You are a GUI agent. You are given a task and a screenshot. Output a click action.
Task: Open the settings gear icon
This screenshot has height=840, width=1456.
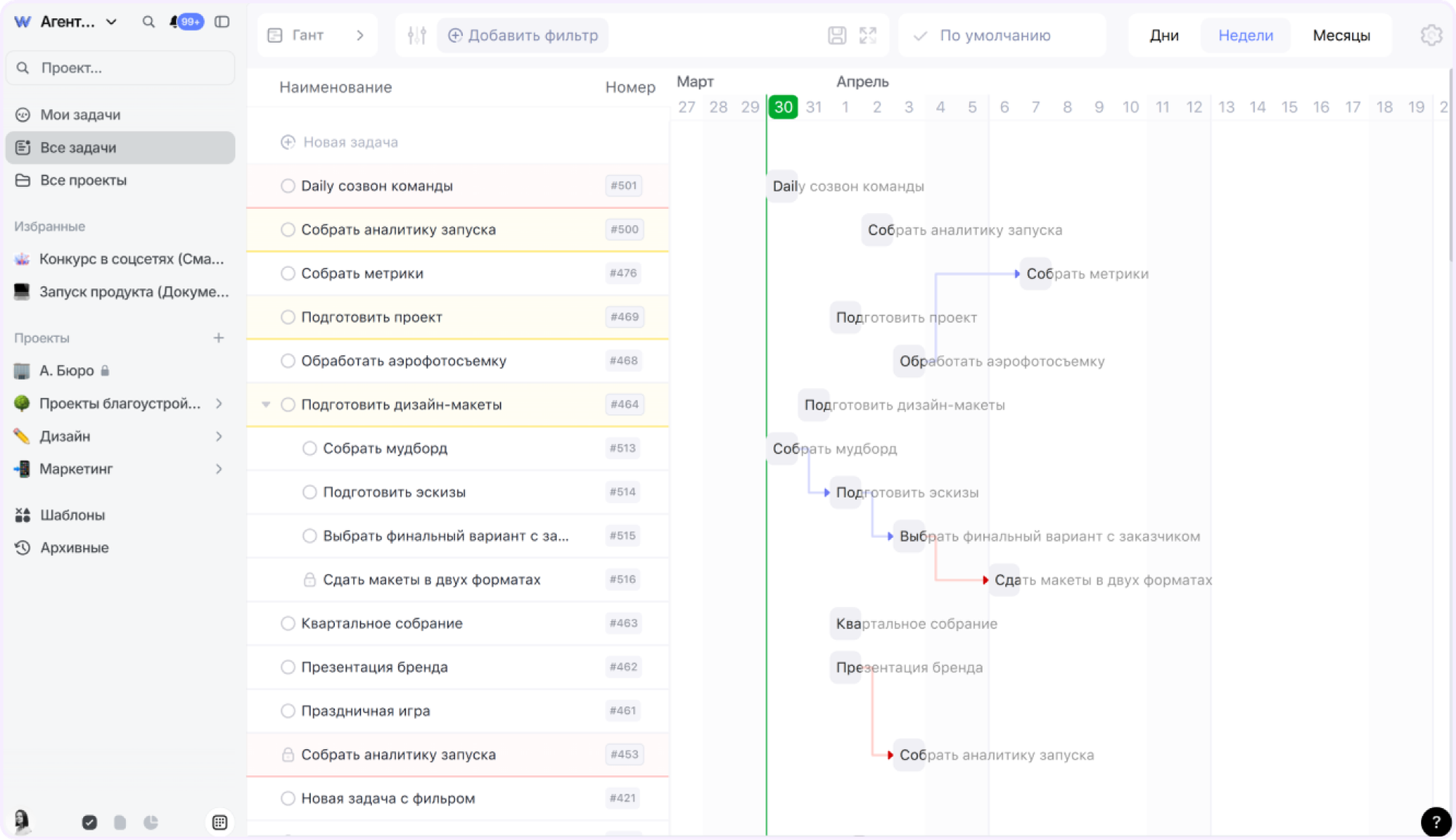coord(1431,35)
